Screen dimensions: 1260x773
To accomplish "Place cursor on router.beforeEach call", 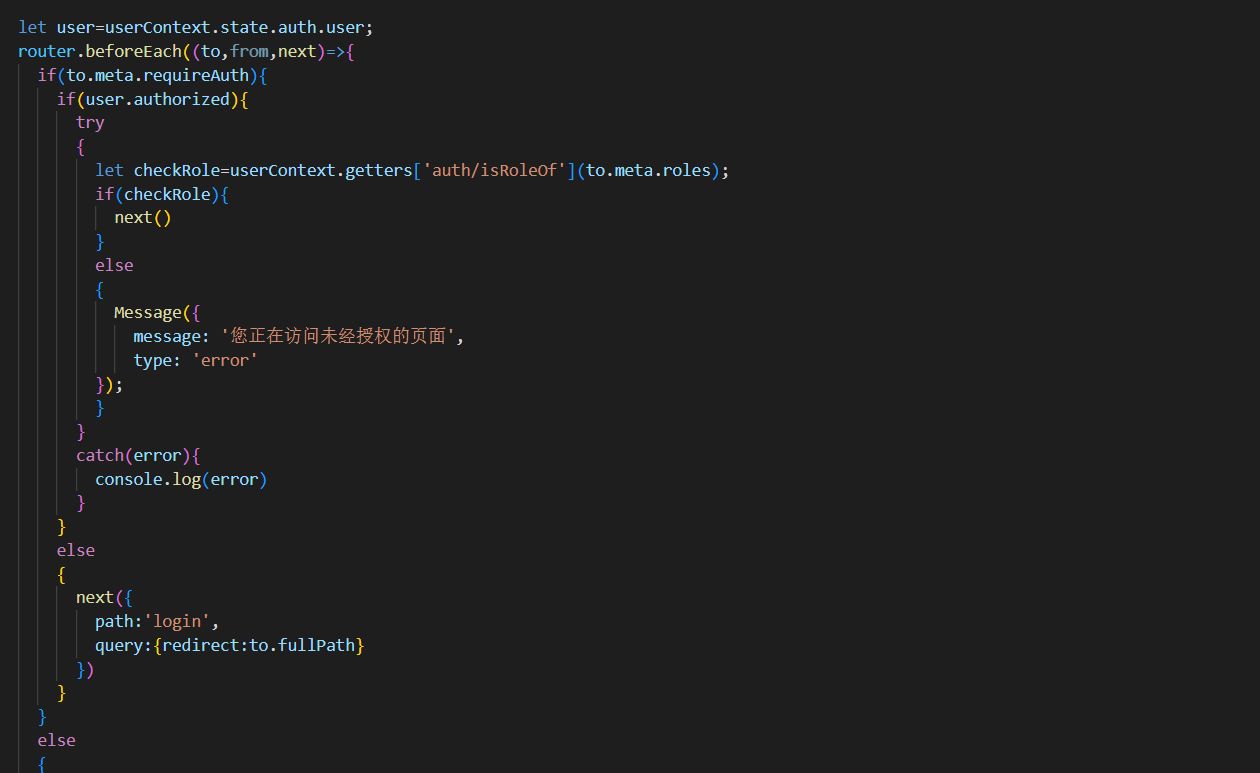I will (99, 51).
